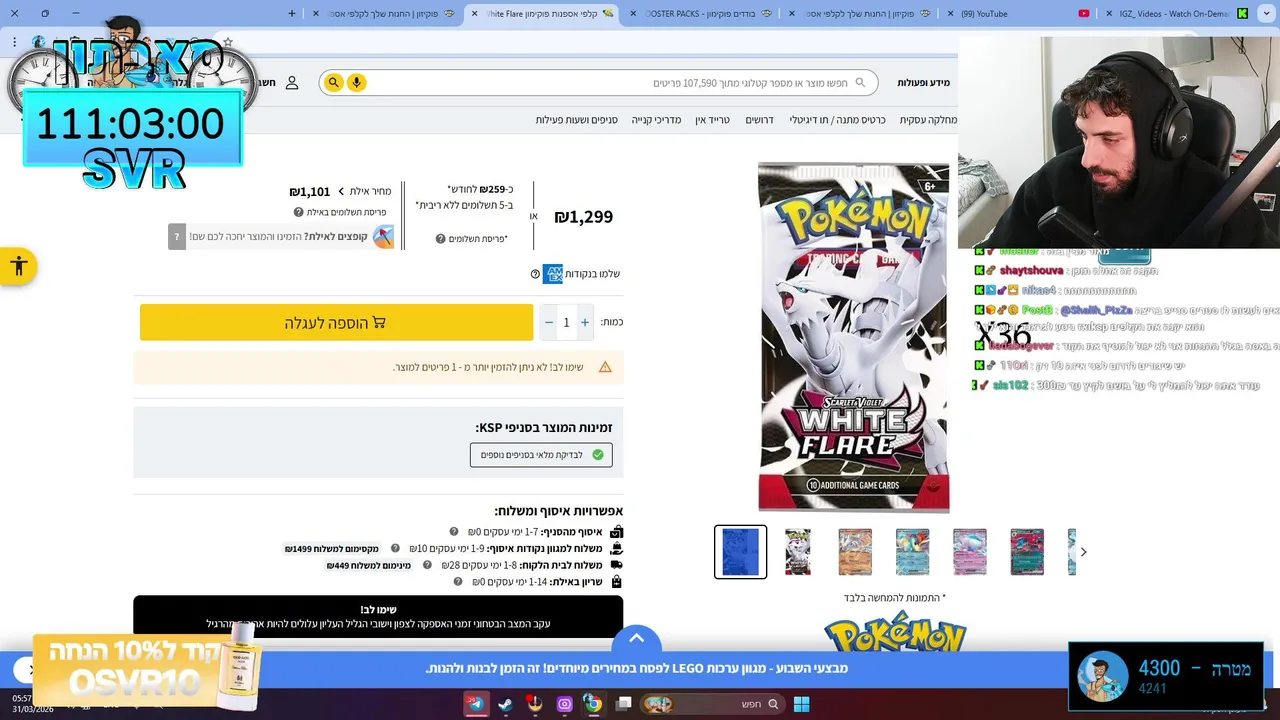Open מידע ופעולות menu
This screenshot has width=1280, height=720.
923,83
